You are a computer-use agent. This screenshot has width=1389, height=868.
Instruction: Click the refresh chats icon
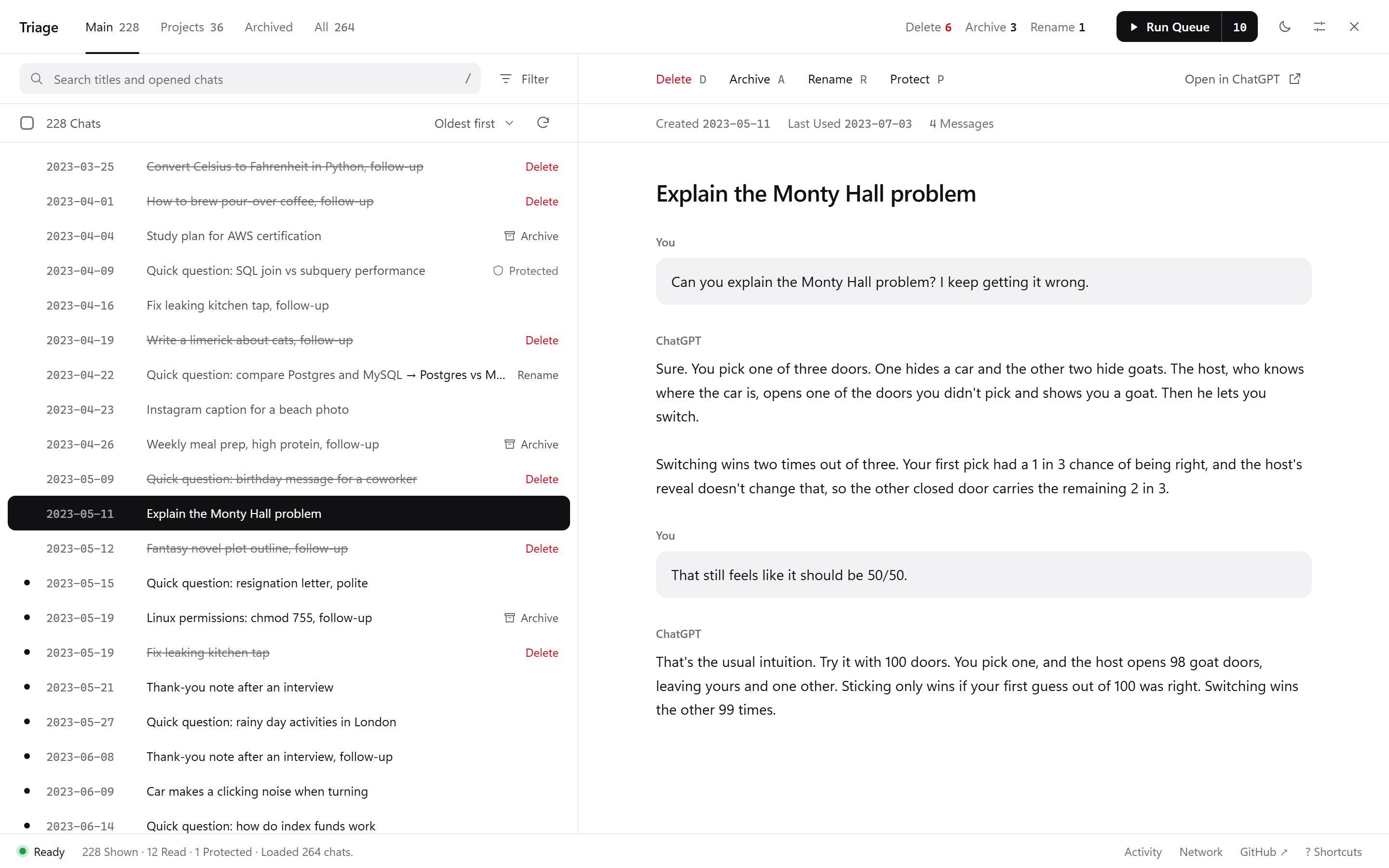(x=543, y=123)
